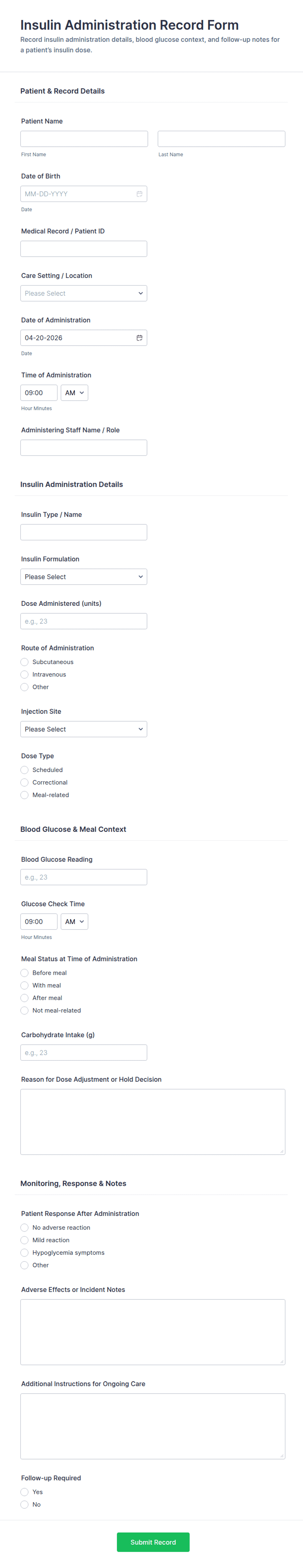Viewport: 303px width, 1568px height.
Task: Select the With meal status option
Action: (x=24, y=985)
